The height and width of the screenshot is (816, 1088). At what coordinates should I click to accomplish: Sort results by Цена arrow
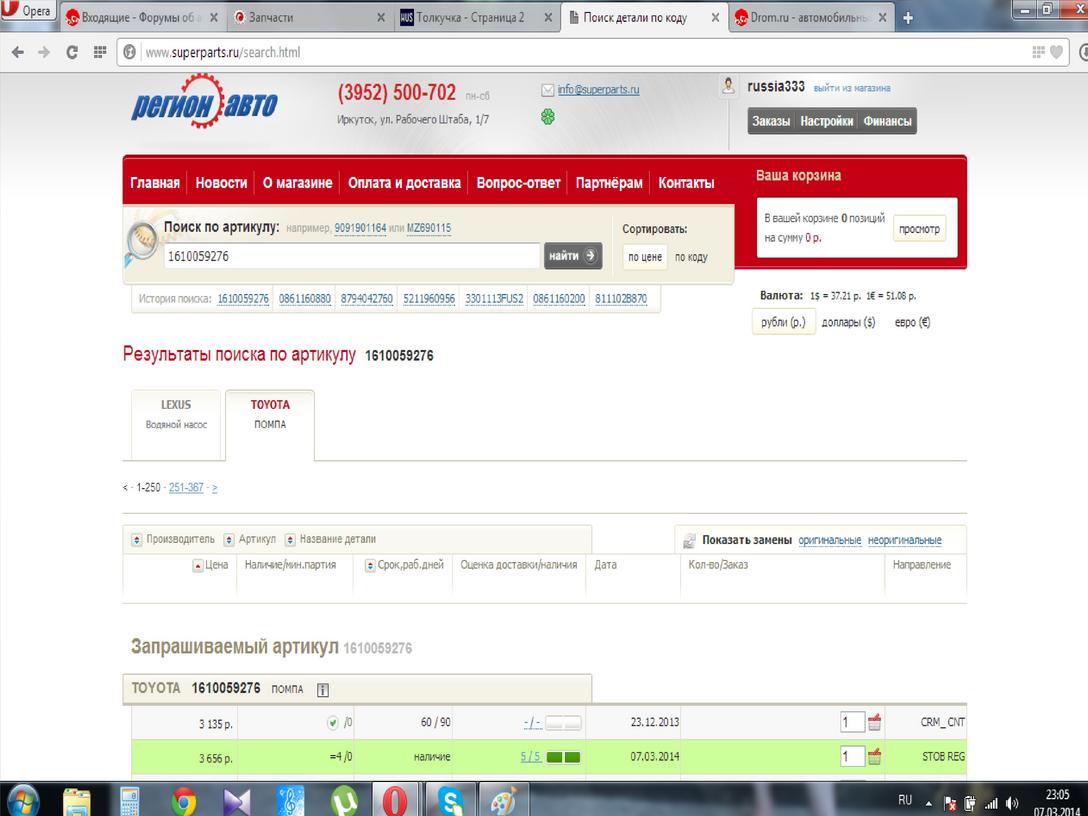pyautogui.click(x=198, y=566)
